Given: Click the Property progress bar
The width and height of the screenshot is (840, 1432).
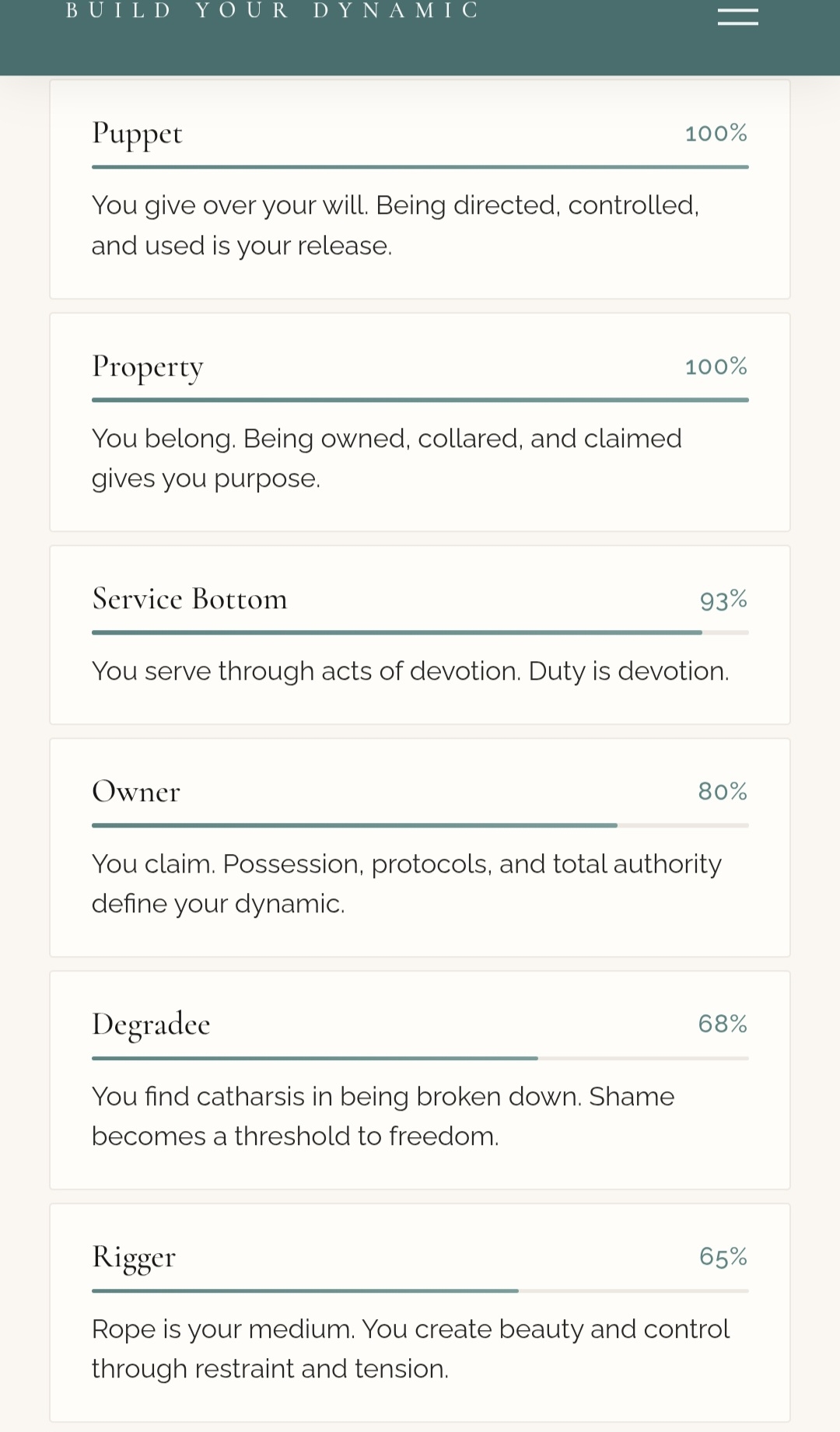Looking at the screenshot, I should tap(420, 400).
